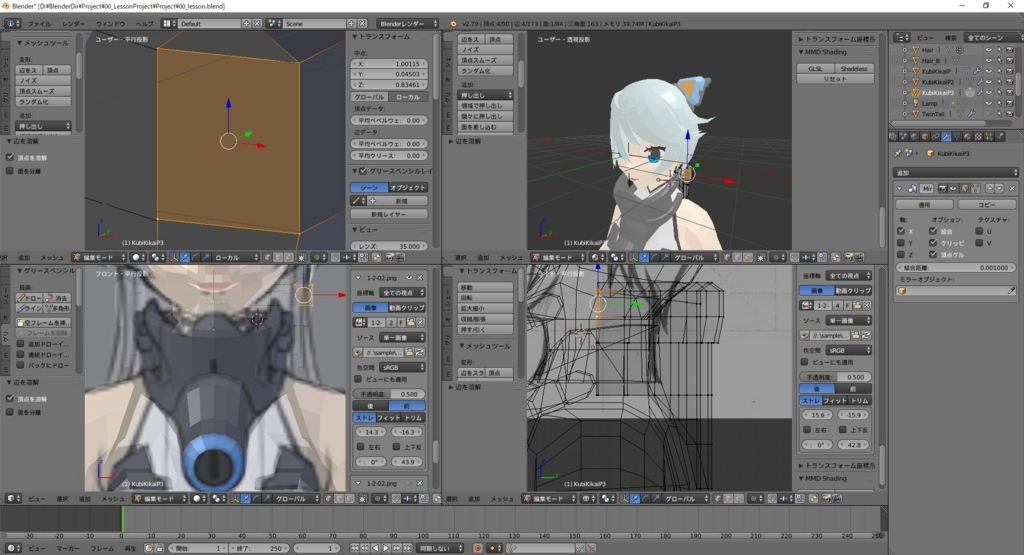This screenshot has width=1024, height=555.
Task: Open the ローカル transform orientation dropdown
Action: tap(236, 257)
